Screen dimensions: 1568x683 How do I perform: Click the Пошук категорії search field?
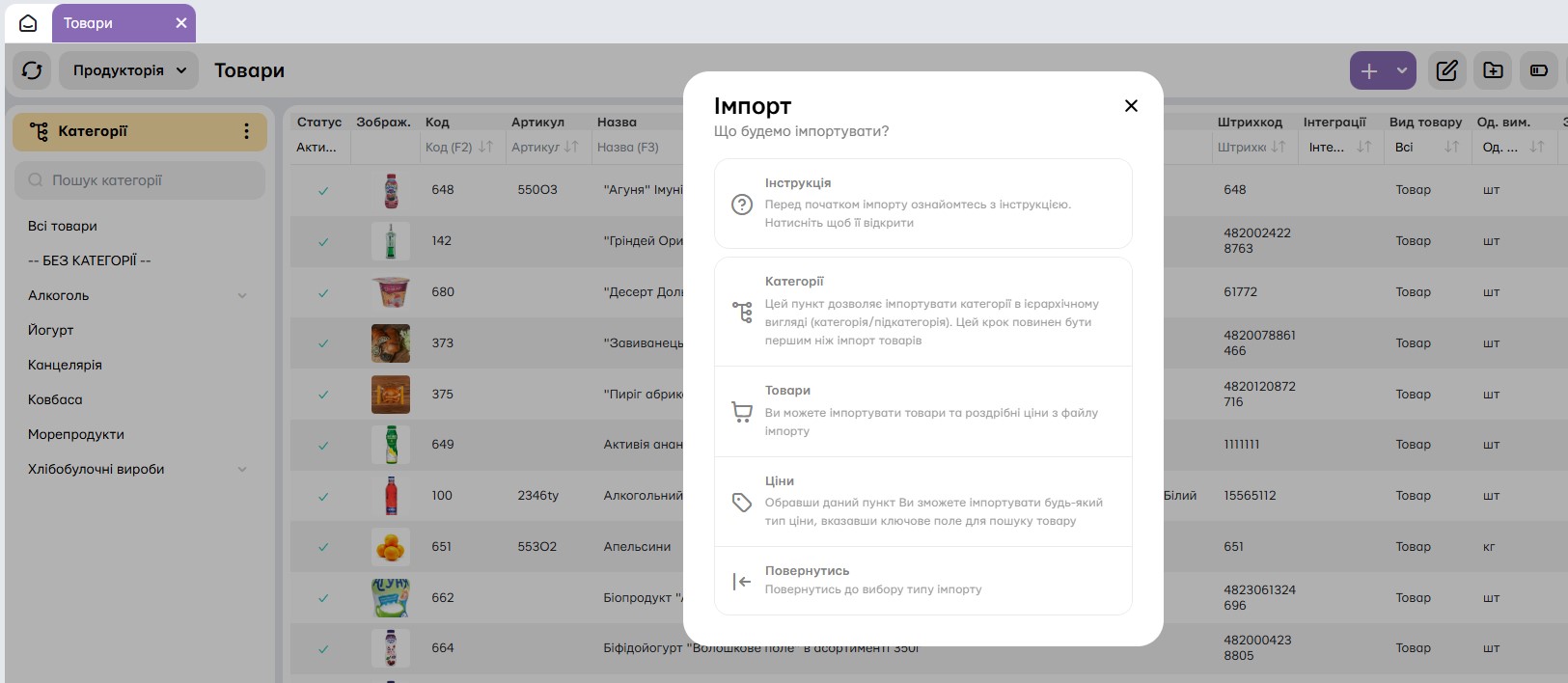pos(140,180)
